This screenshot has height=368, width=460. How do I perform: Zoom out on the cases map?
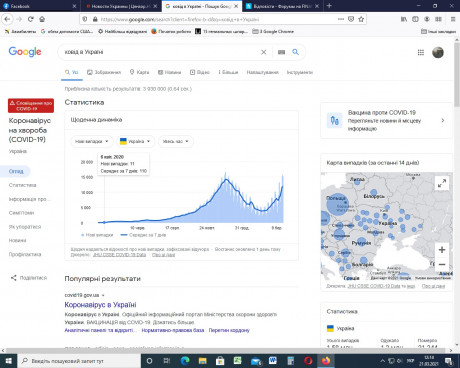click(x=442, y=264)
